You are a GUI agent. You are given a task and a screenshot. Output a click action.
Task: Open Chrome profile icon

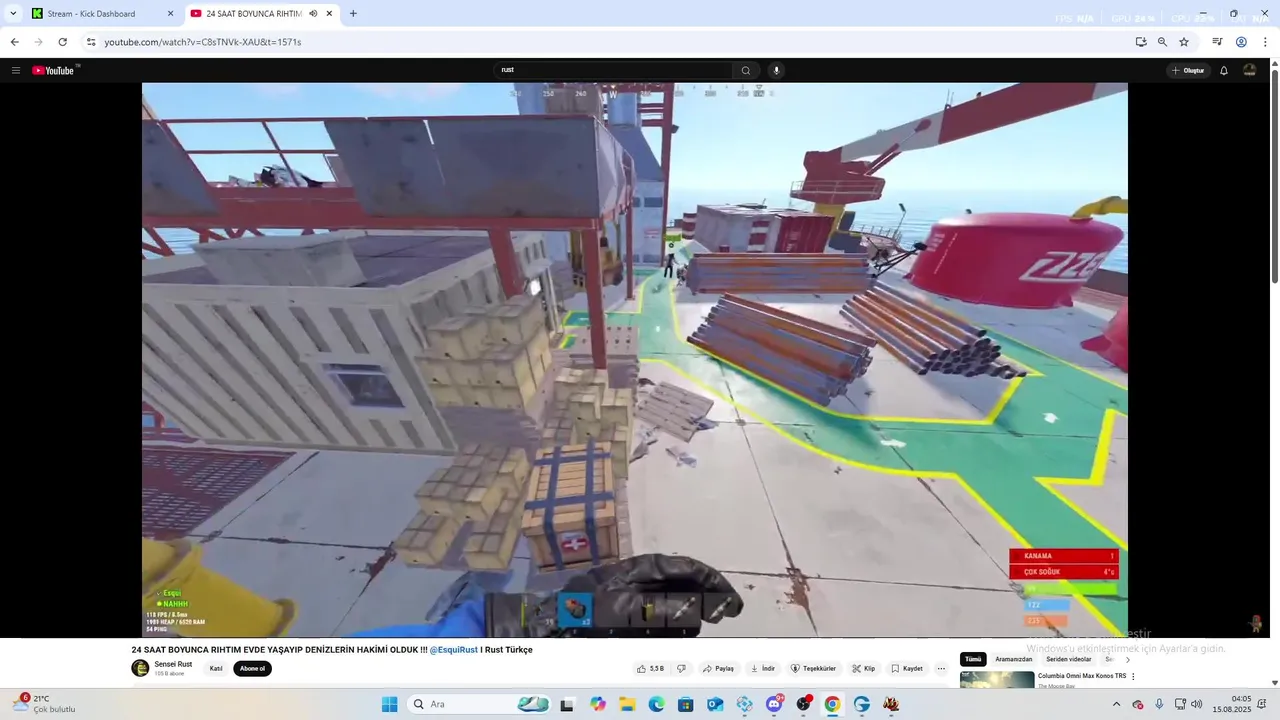pos(1241,42)
